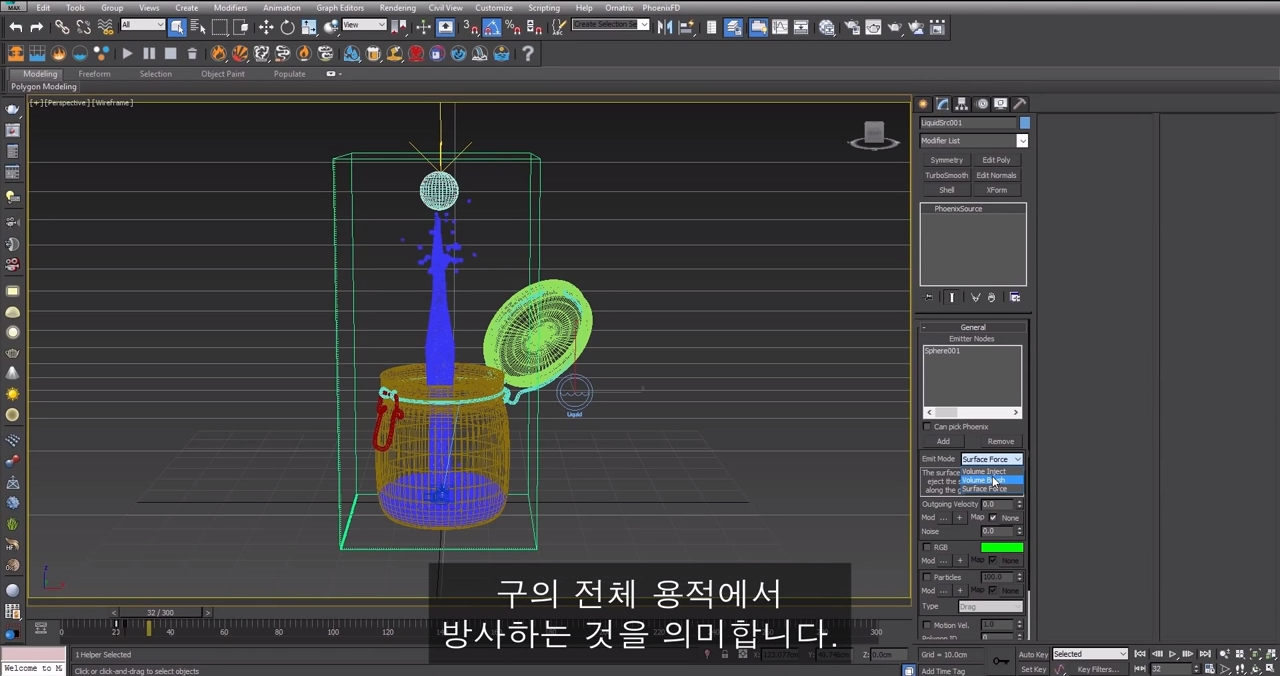Open the View reference coordinate dropdown
Viewport: 1280px width, 676px height.
tap(364, 25)
